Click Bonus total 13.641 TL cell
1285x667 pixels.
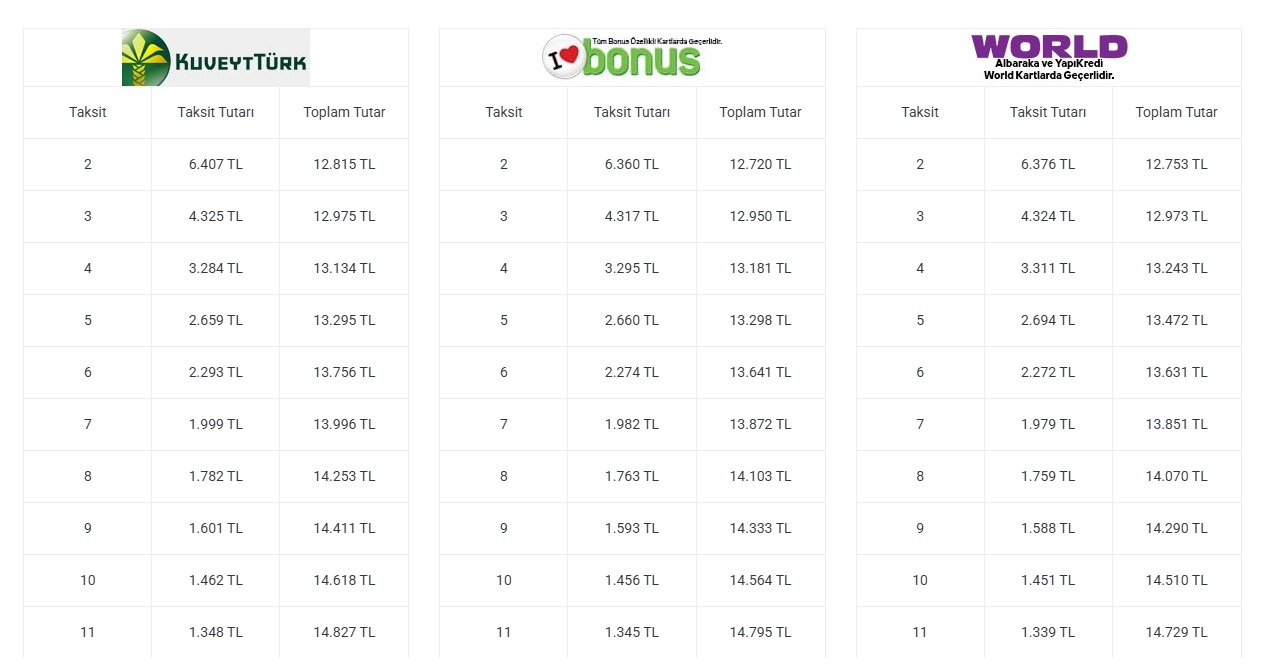760,372
